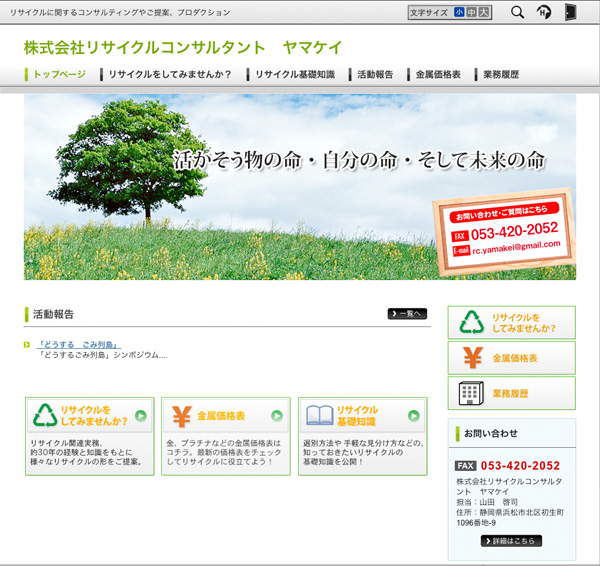The image size is (600, 566).
Task: Click sidebar fax number 053-420-2052
Action: point(520,465)
